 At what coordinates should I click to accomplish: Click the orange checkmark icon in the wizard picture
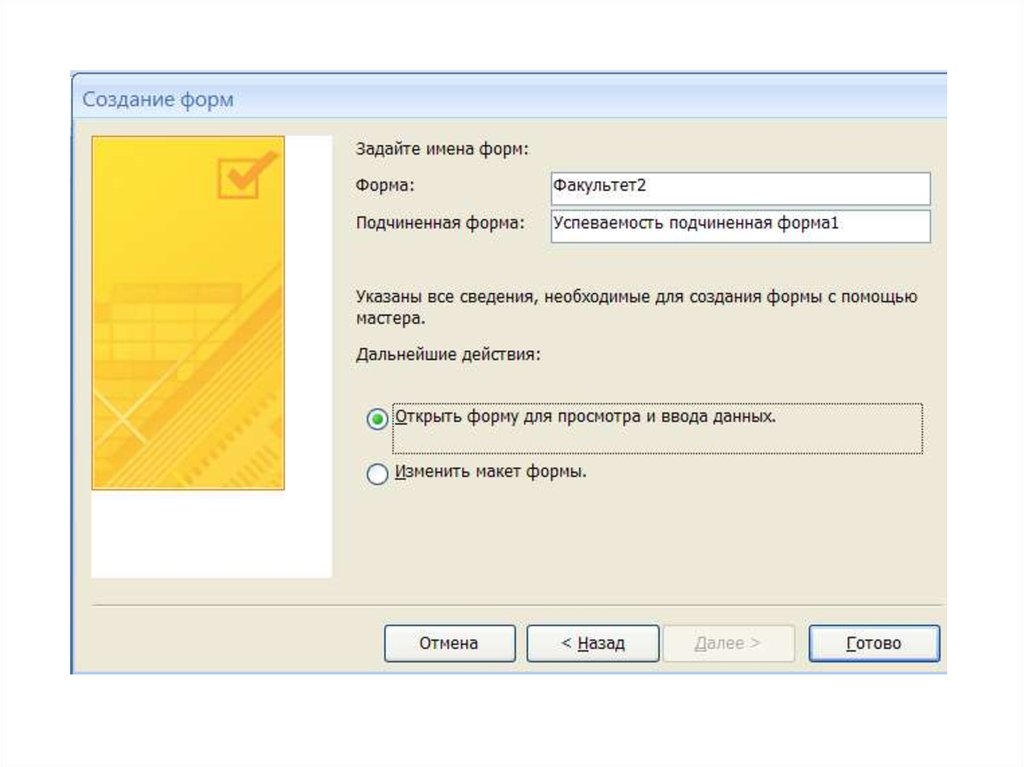pyautogui.click(x=245, y=176)
